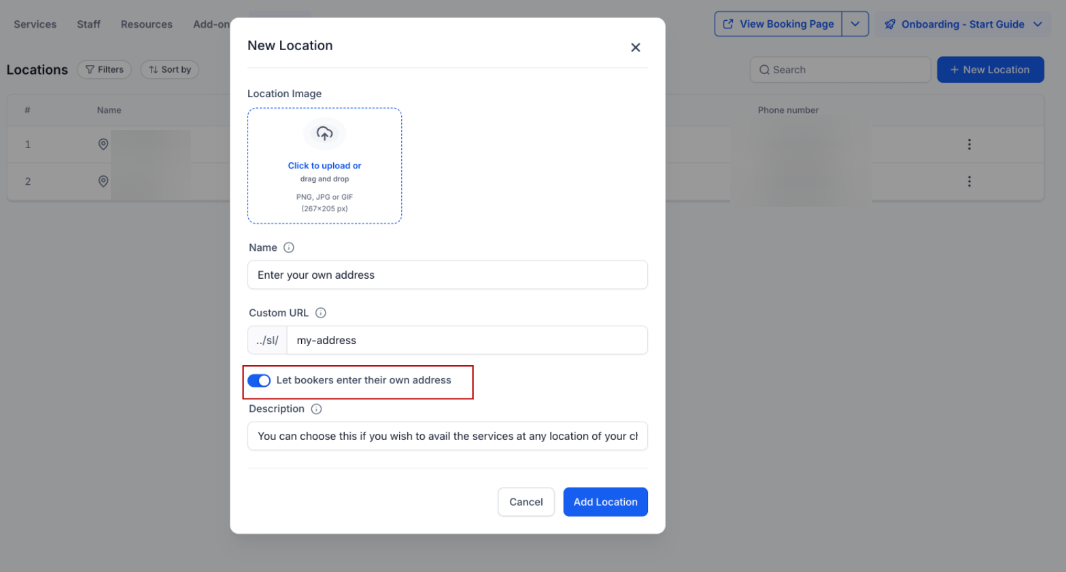This screenshot has width=1066, height=572.
Task: Click map pin icon in row 1
Action: click(103, 144)
